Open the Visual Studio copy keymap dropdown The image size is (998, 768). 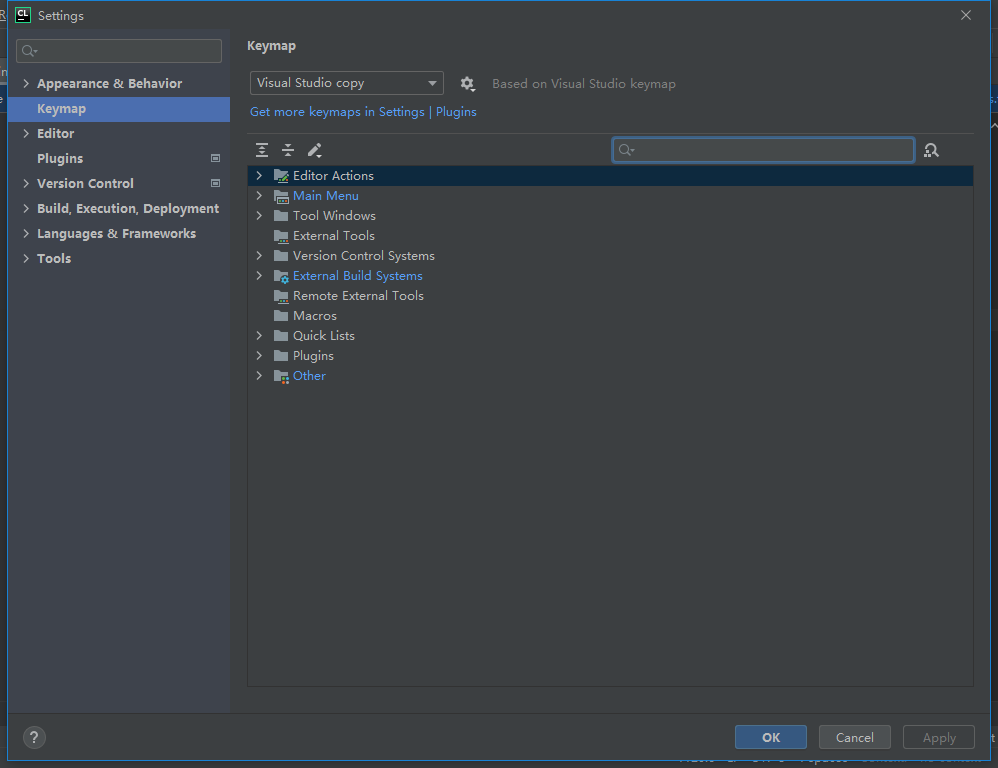tap(346, 83)
